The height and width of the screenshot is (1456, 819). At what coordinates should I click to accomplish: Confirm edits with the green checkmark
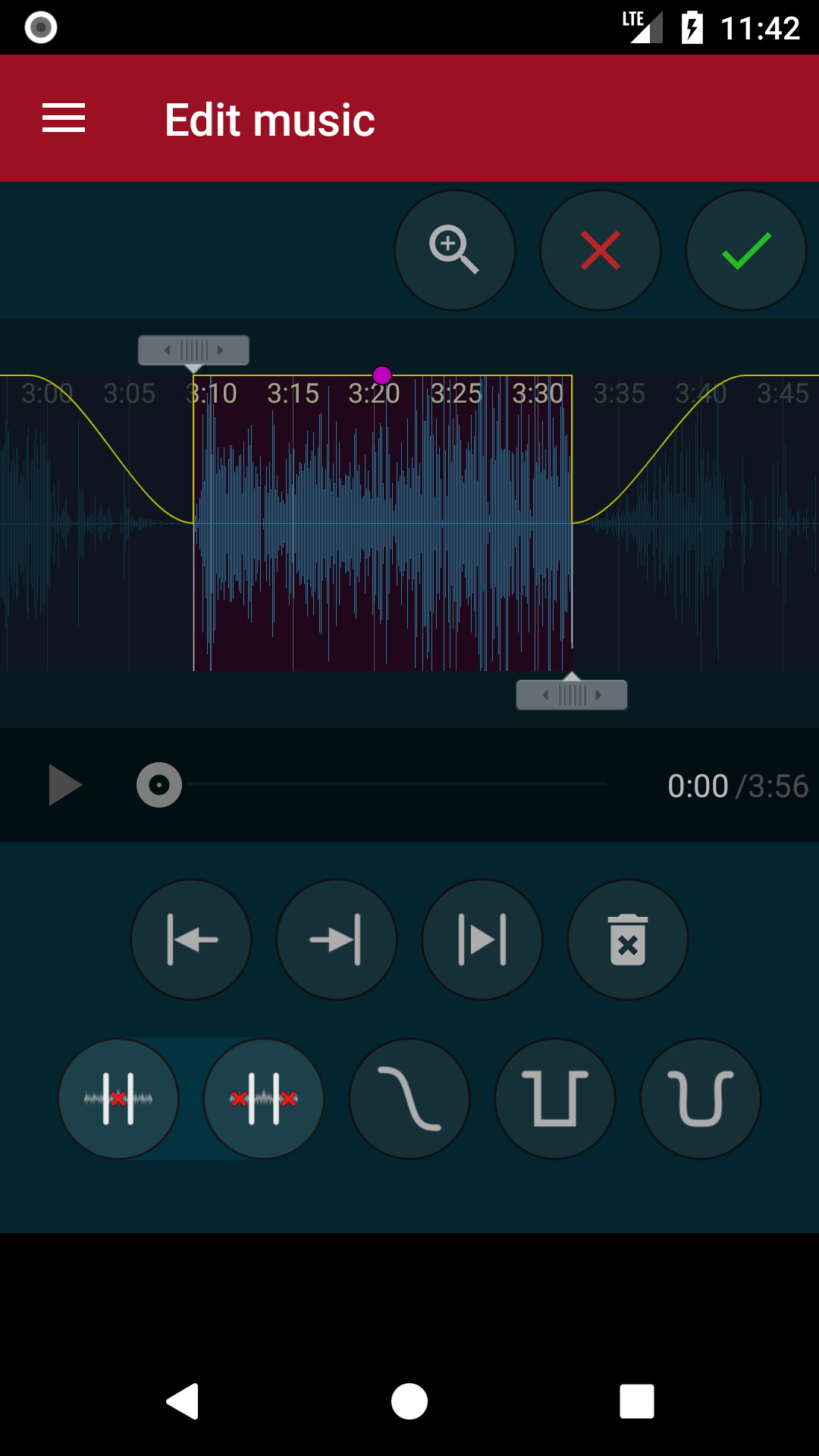pos(746,250)
